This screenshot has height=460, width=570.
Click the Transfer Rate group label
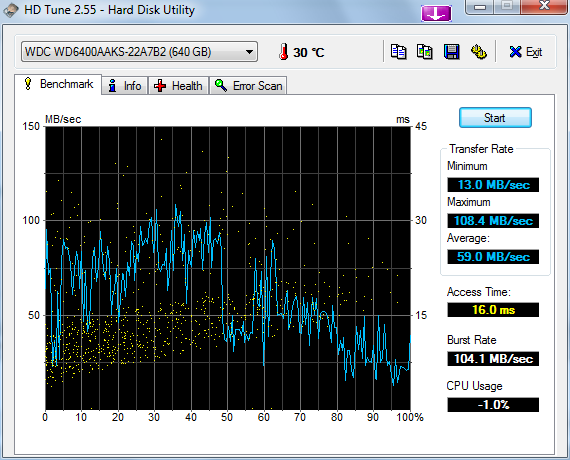[x=481, y=149]
